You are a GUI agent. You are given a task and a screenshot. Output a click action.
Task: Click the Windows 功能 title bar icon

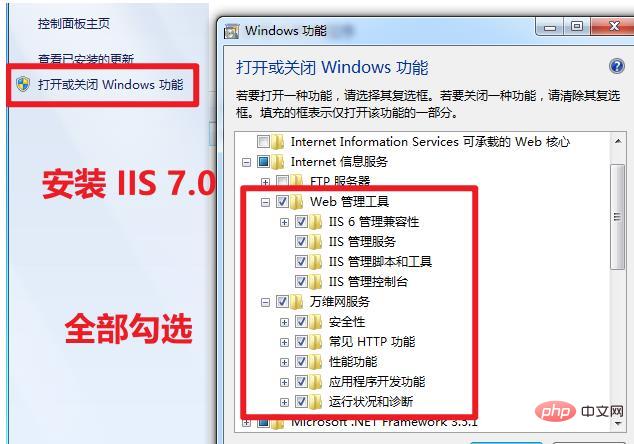(231, 30)
